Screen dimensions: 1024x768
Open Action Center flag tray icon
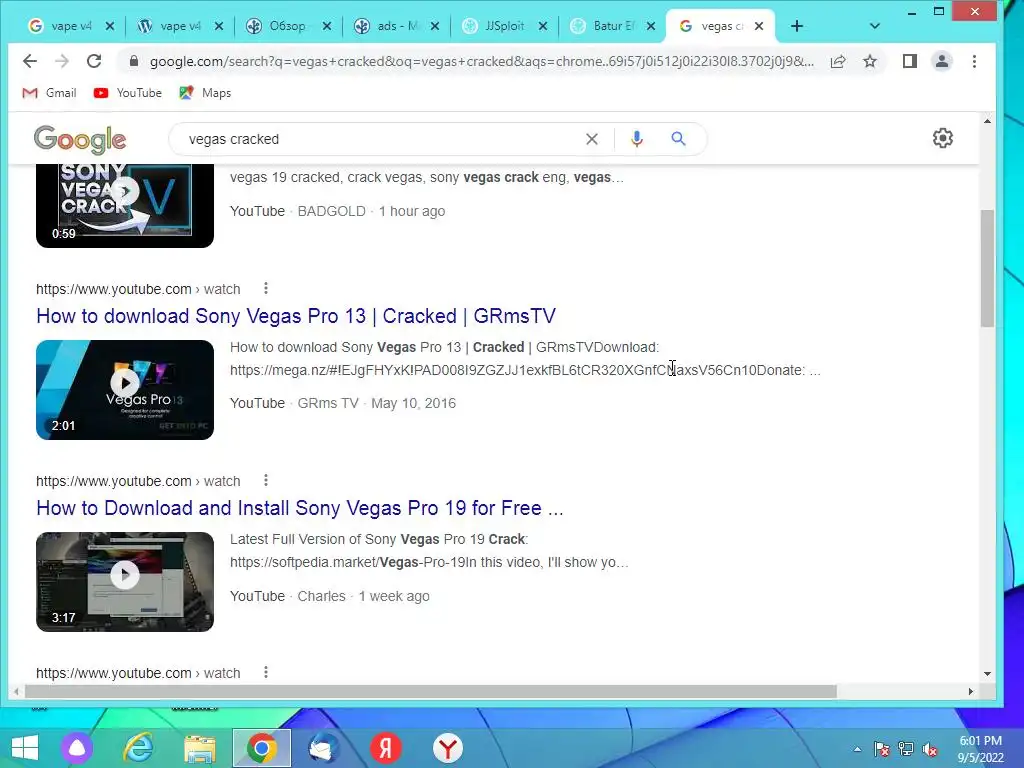tap(882, 750)
